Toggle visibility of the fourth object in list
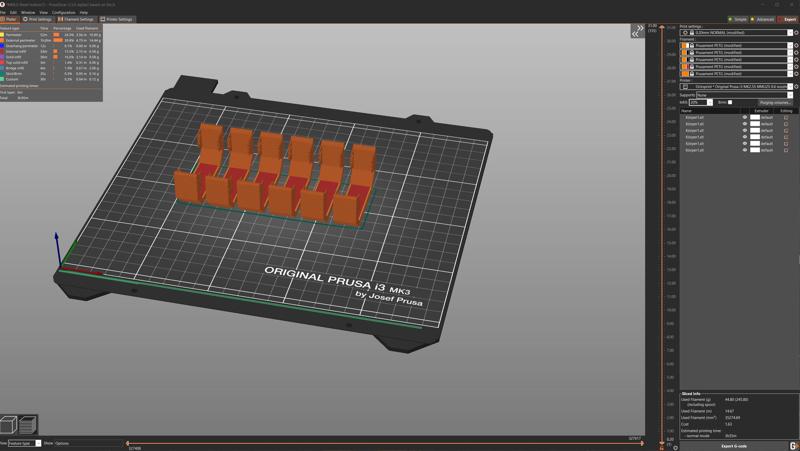 coord(744,137)
